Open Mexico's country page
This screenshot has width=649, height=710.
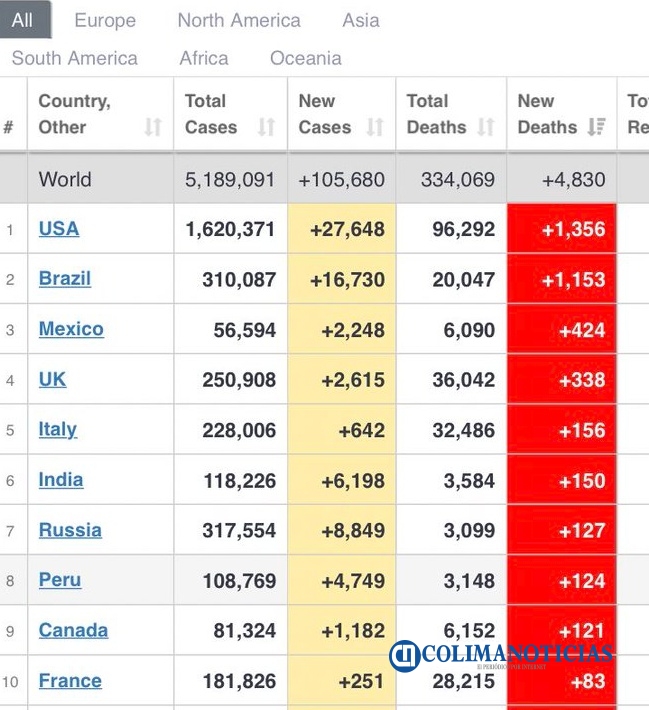tap(71, 329)
